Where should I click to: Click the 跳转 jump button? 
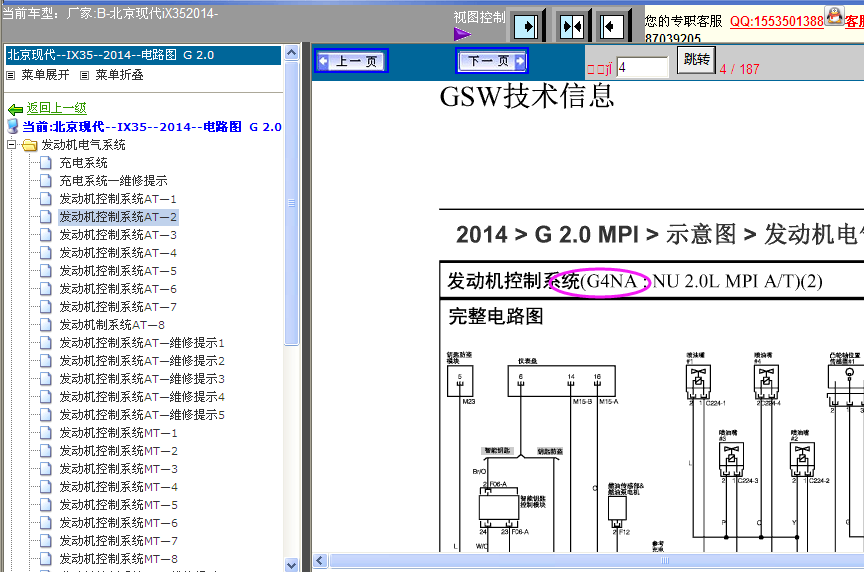tap(696, 60)
